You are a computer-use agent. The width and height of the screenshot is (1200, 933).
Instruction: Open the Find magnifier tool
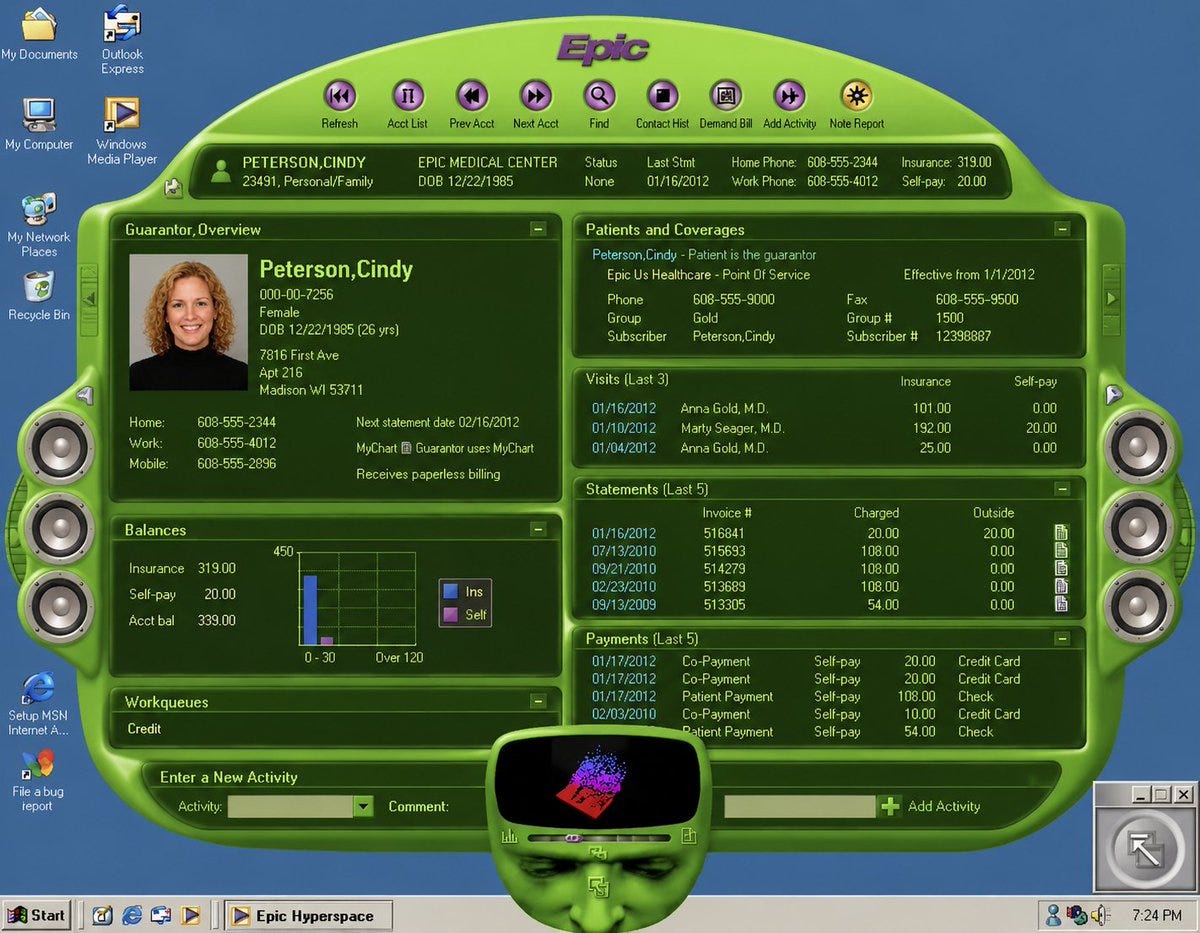tap(600, 96)
